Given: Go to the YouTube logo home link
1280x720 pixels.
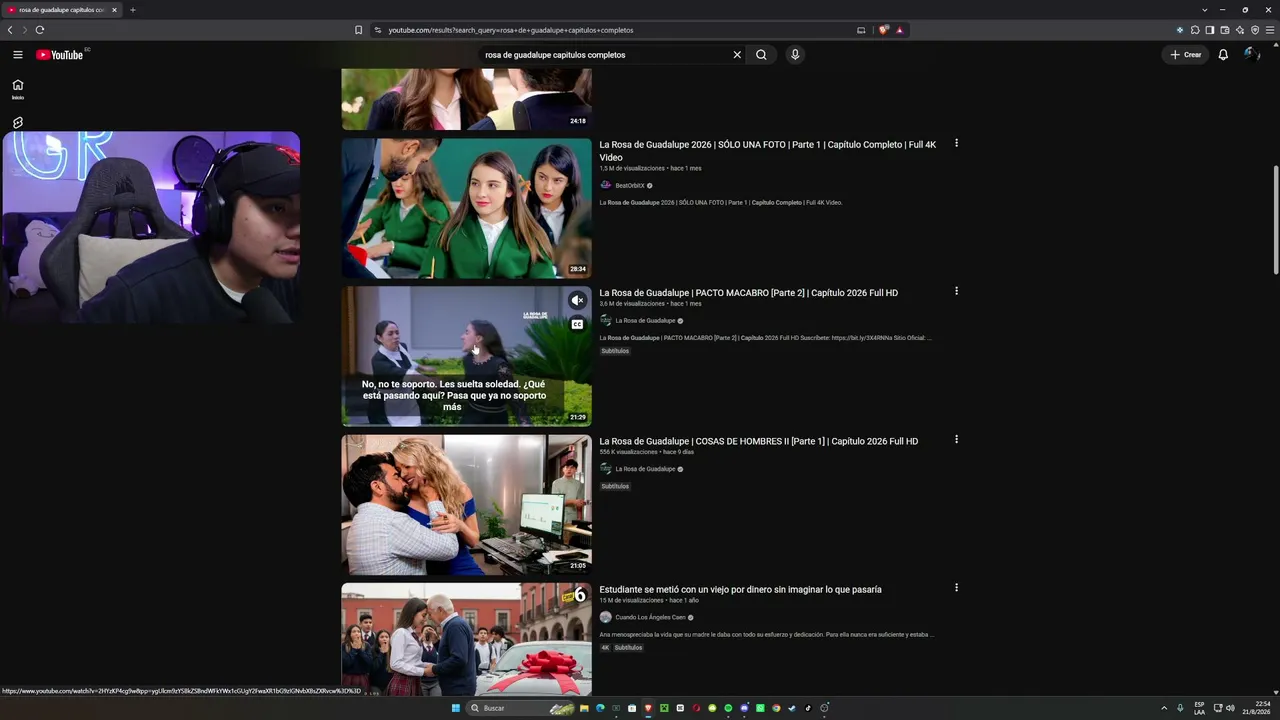Looking at the screenshot, I should tap(60, 55).
